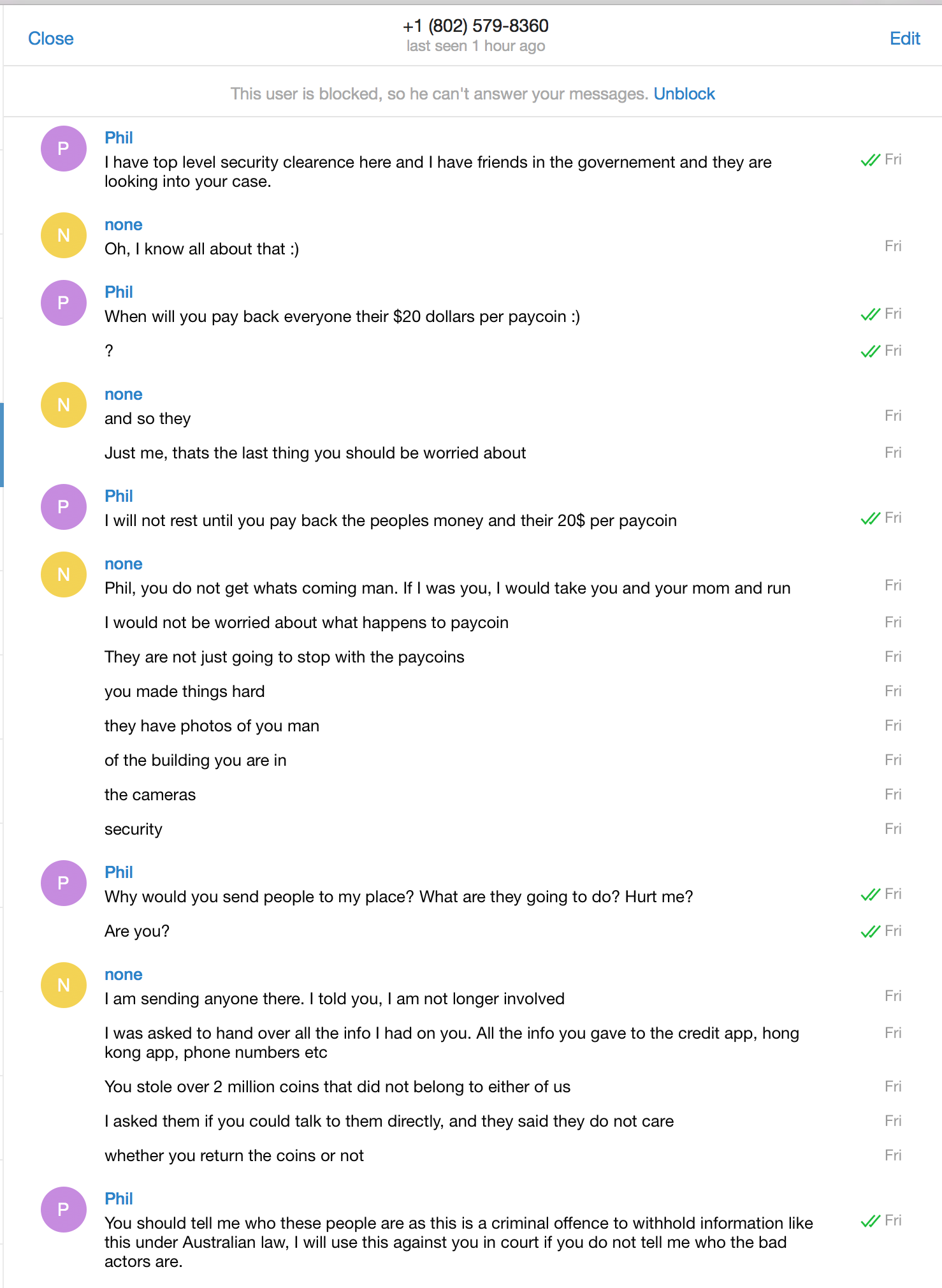Viewport: 942px width, 1288px height.
Task: Open the contact phone number title
Action: pos(475,26)
